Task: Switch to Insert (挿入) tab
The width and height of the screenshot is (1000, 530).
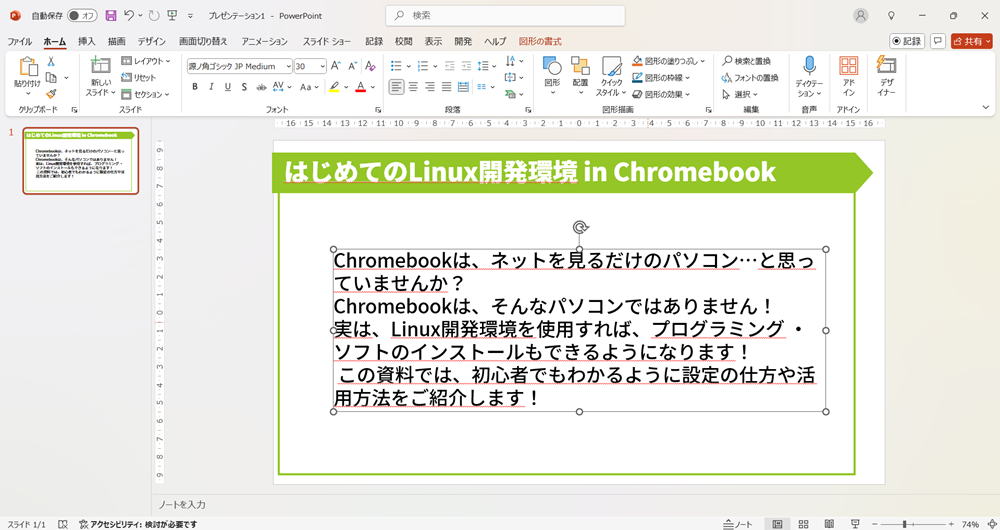Action: 87,41
